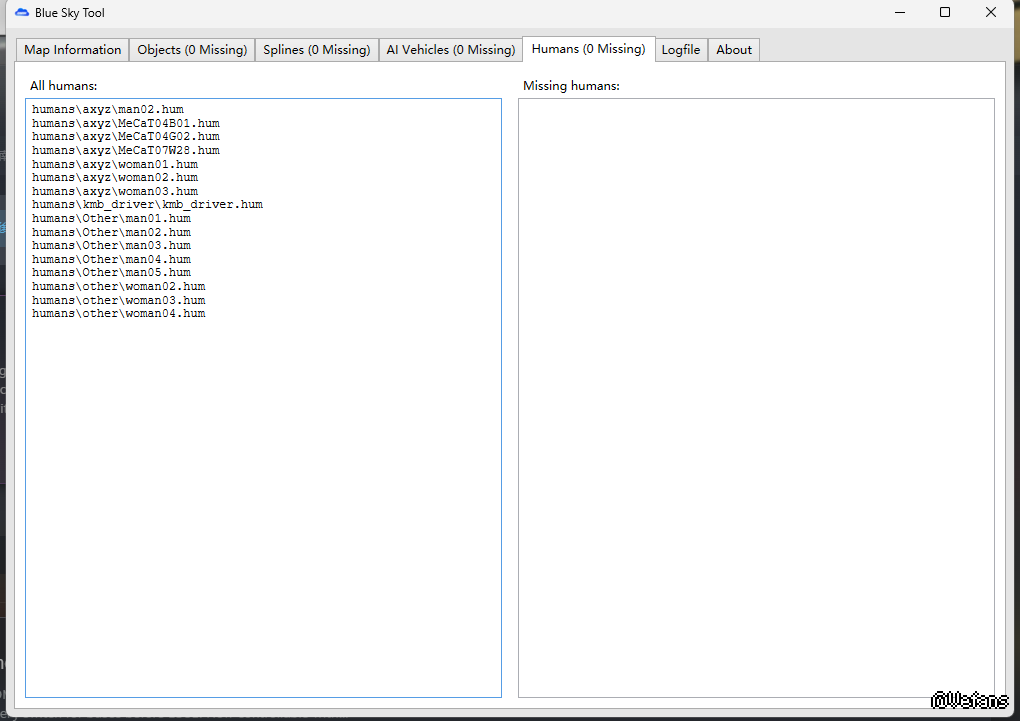Minimize the Blue Sky Tool window
The height and width of the screenshot is (721, 1020).
point(899,13)
